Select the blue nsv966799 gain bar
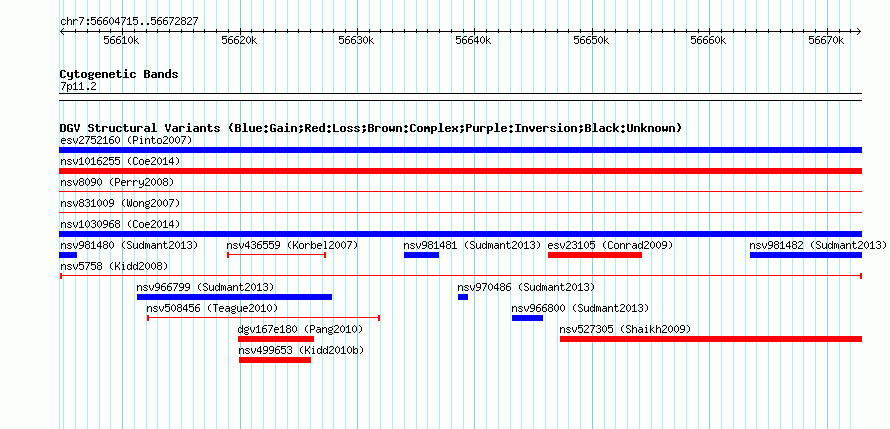 (234, 297)
